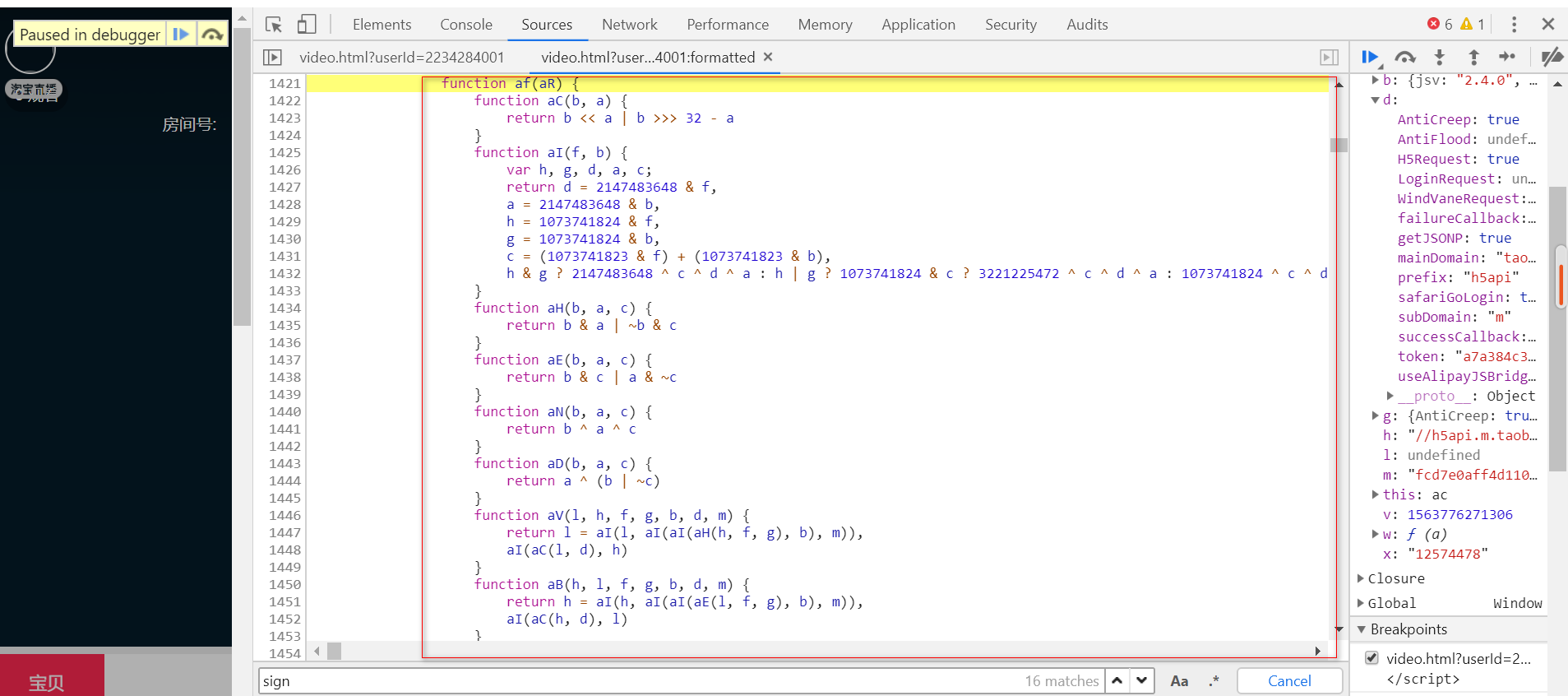The height and width of the screenshot is (696, 1568).
Task: Show the file navigator sidebar
Action: 272,57
